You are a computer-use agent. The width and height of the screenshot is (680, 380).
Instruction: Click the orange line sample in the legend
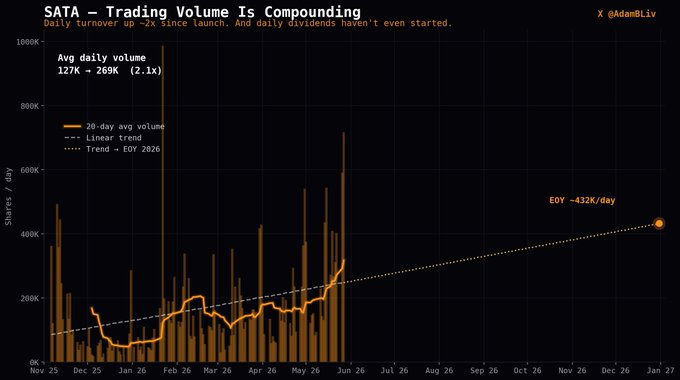[72, 126]
